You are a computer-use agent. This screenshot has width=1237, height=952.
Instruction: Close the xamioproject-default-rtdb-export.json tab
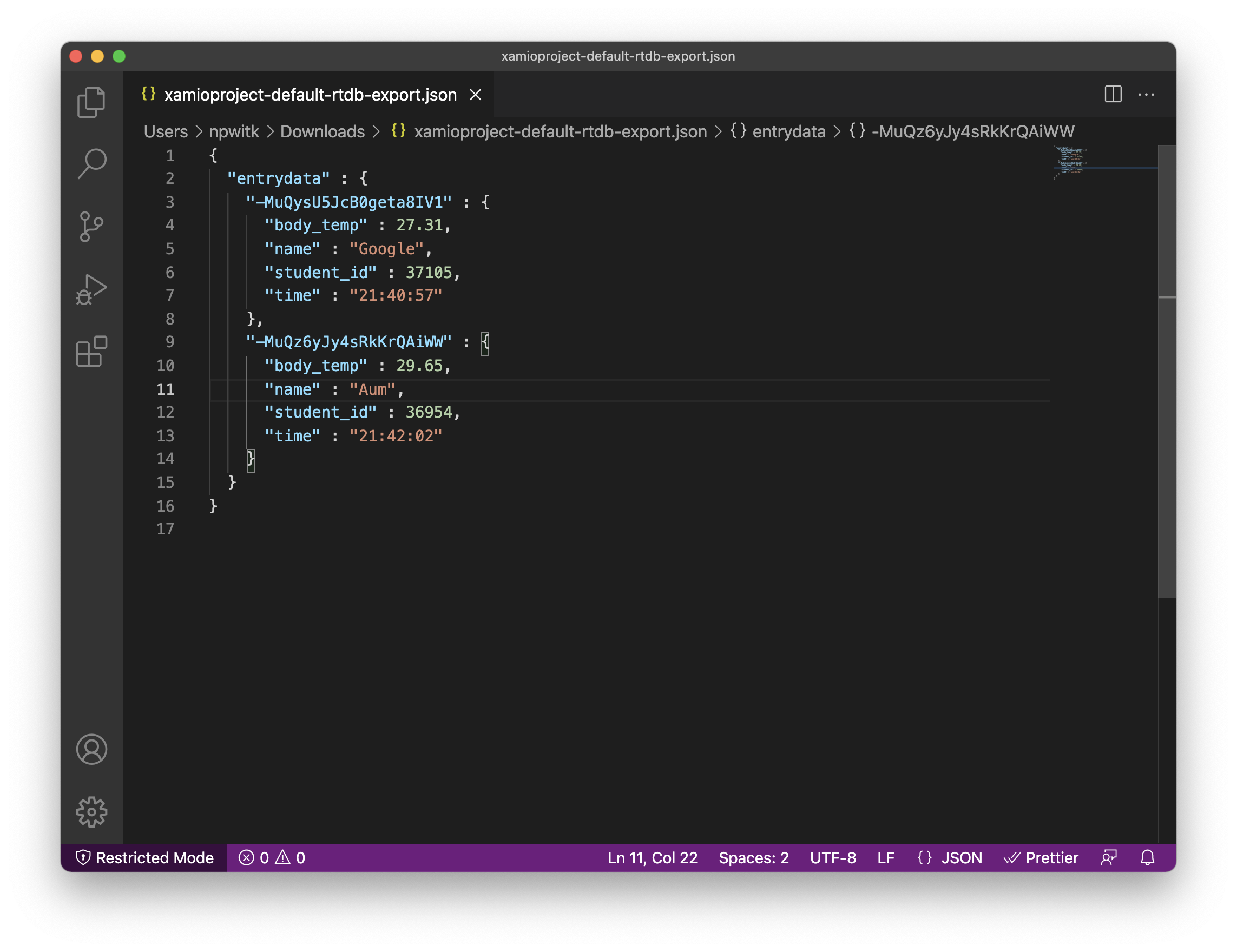coord(475,95)
